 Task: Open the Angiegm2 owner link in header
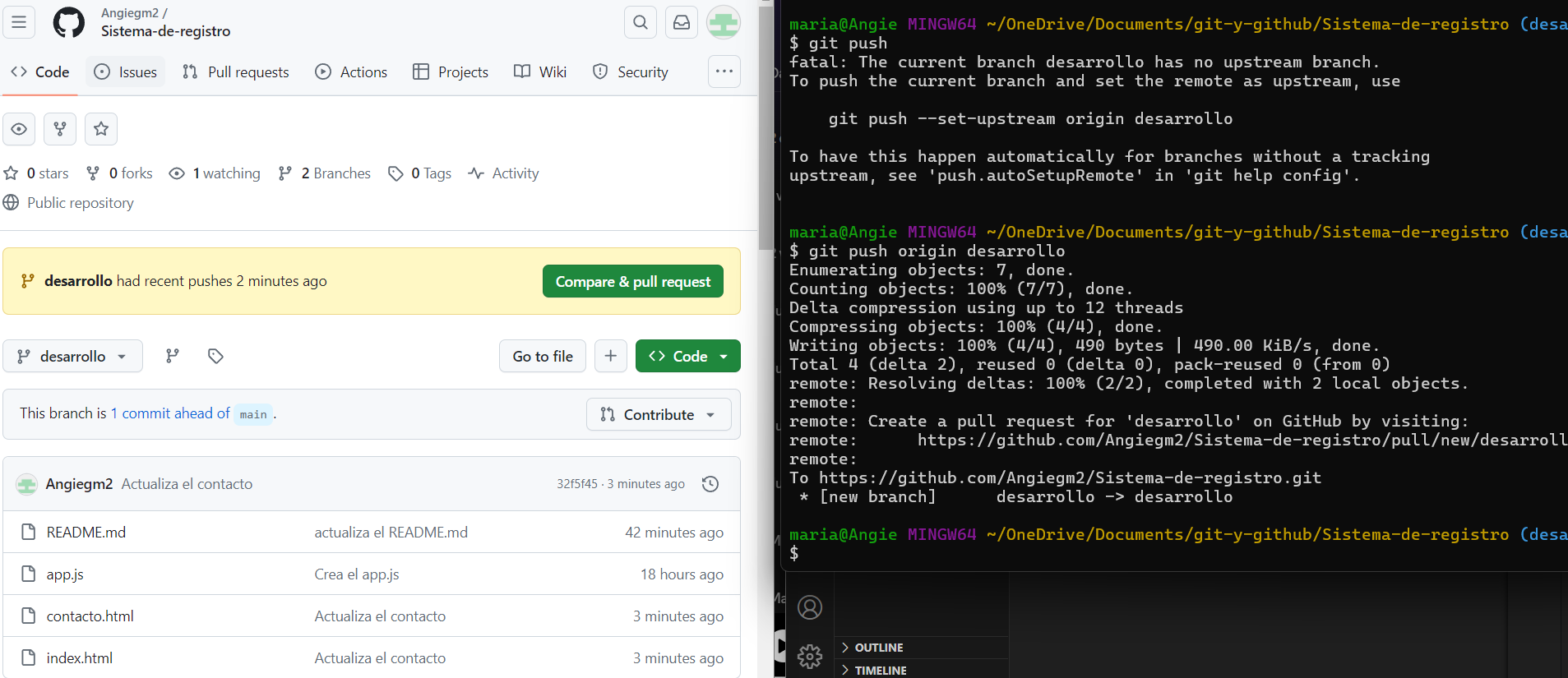click(x=130, y=13)
